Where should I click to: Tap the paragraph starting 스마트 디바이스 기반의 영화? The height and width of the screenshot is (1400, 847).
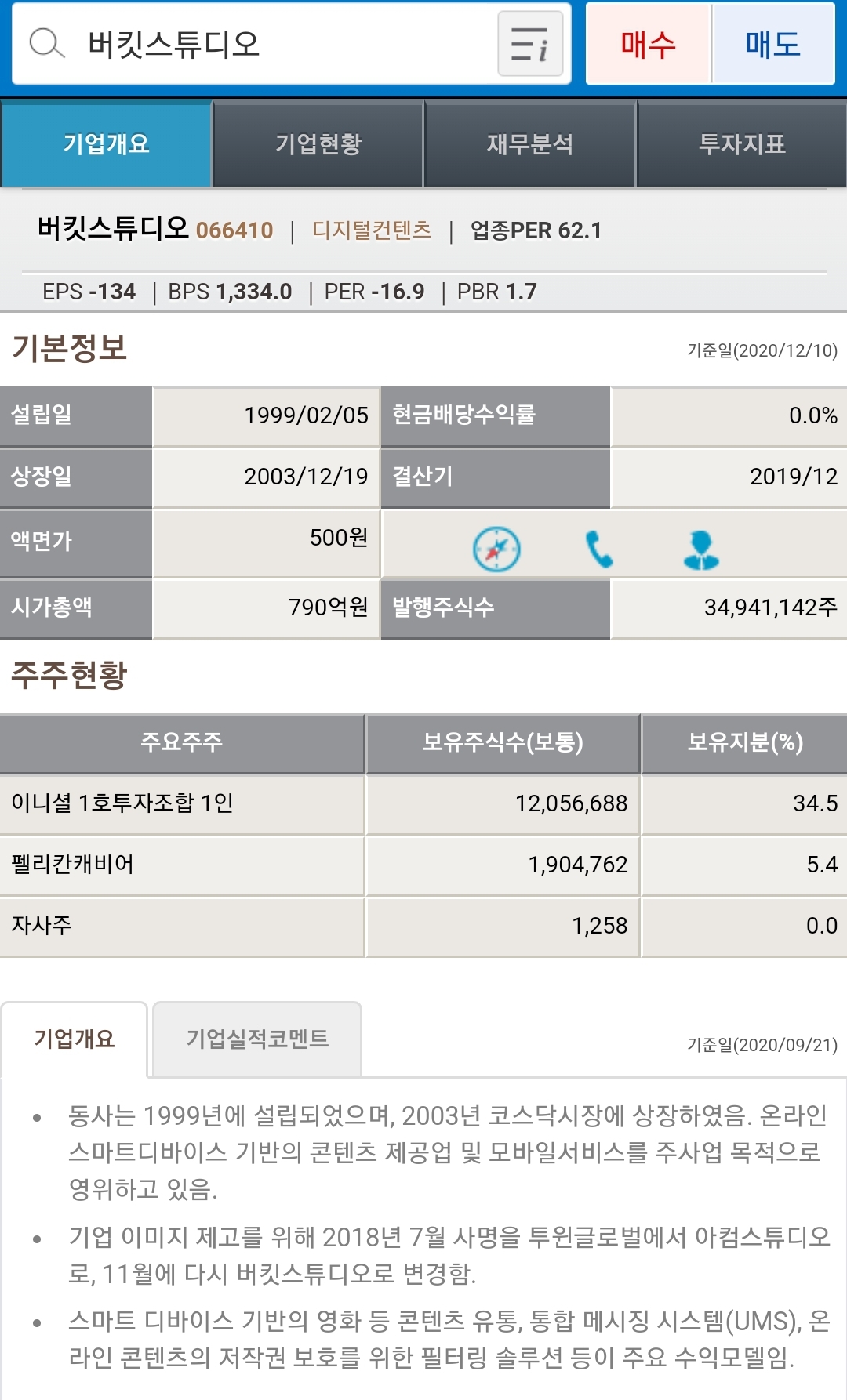click(449, 1339)
